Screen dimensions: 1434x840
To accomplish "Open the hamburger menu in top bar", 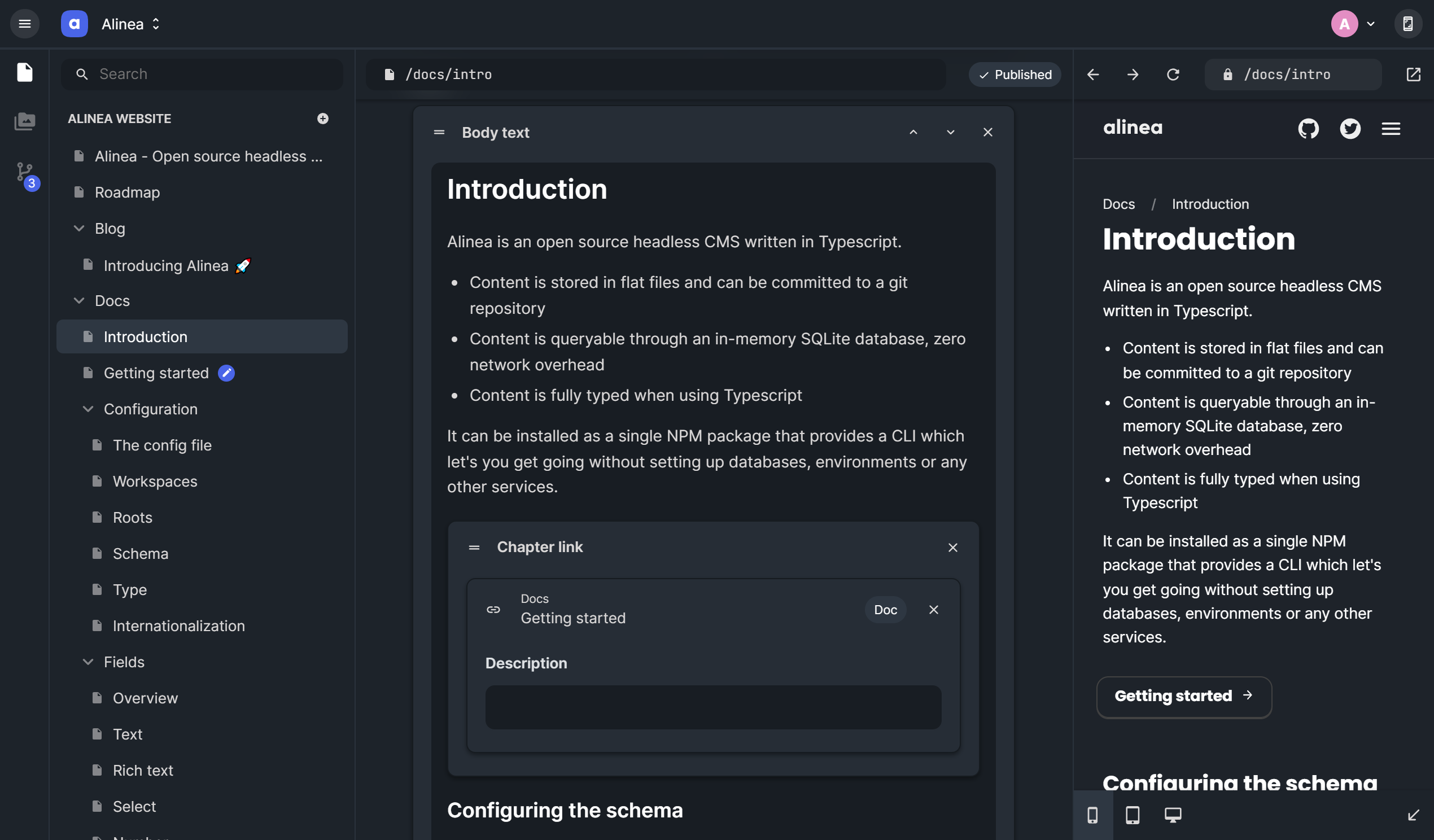I will (24, 24).
